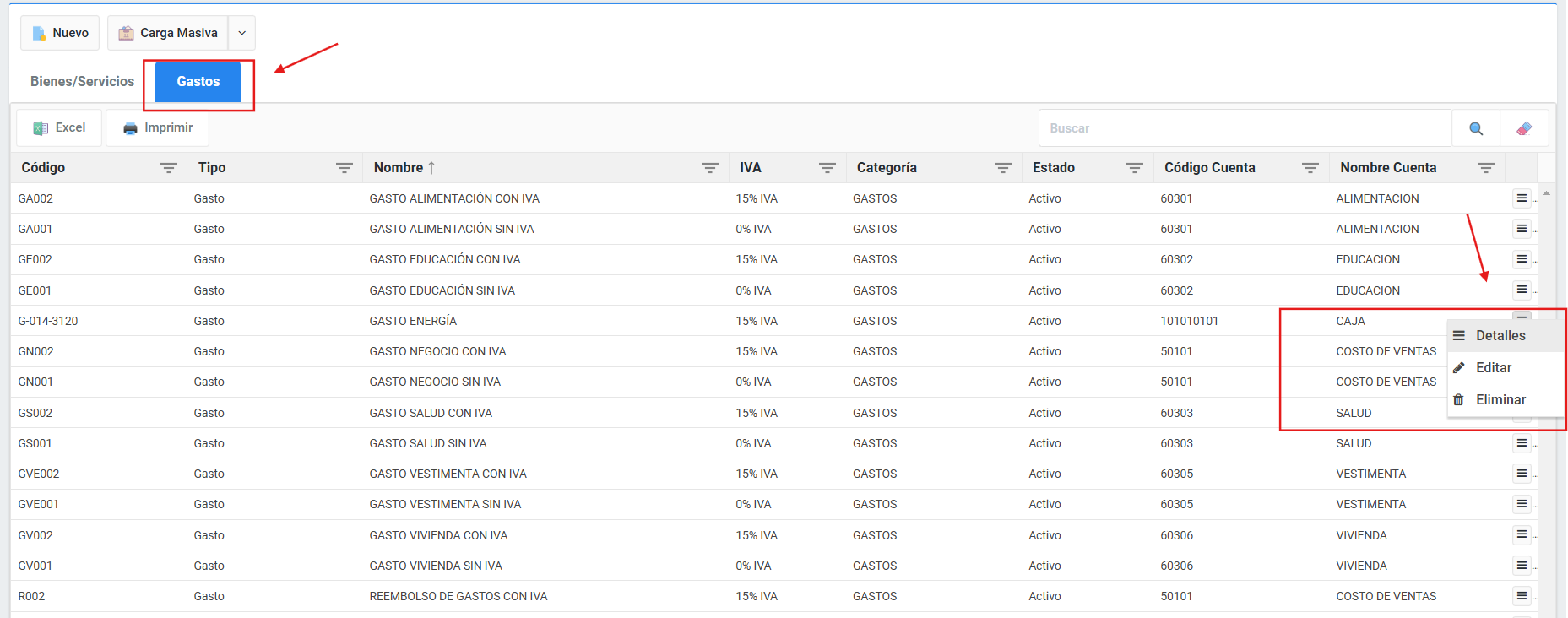
Task: Open filter dropdown for Tipo column
Action: pos(344,168)
